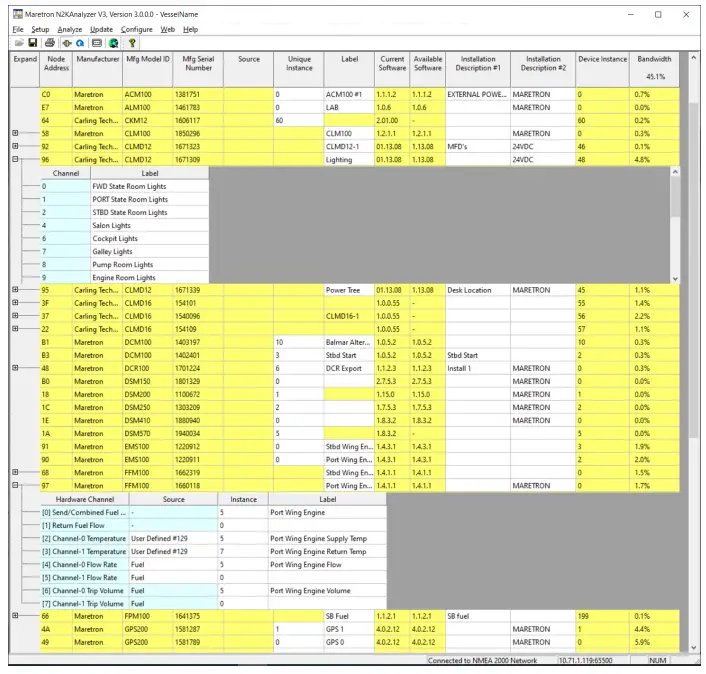Viewport: 706px width, 674px height.
Task: Open the Analyze menu
Action: point(70,29)
